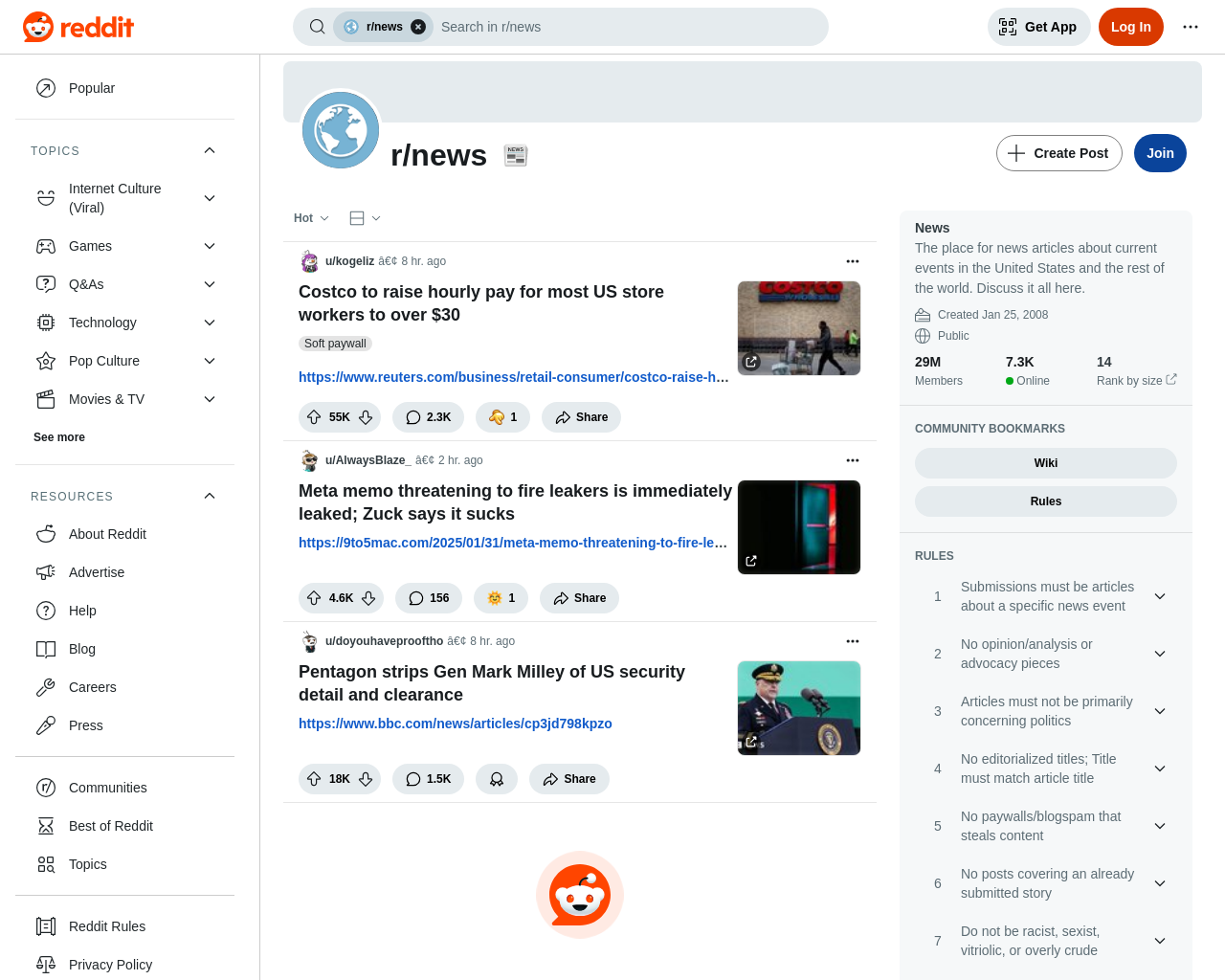
Task: Share the Meta memo post
Action: [579, 598]
